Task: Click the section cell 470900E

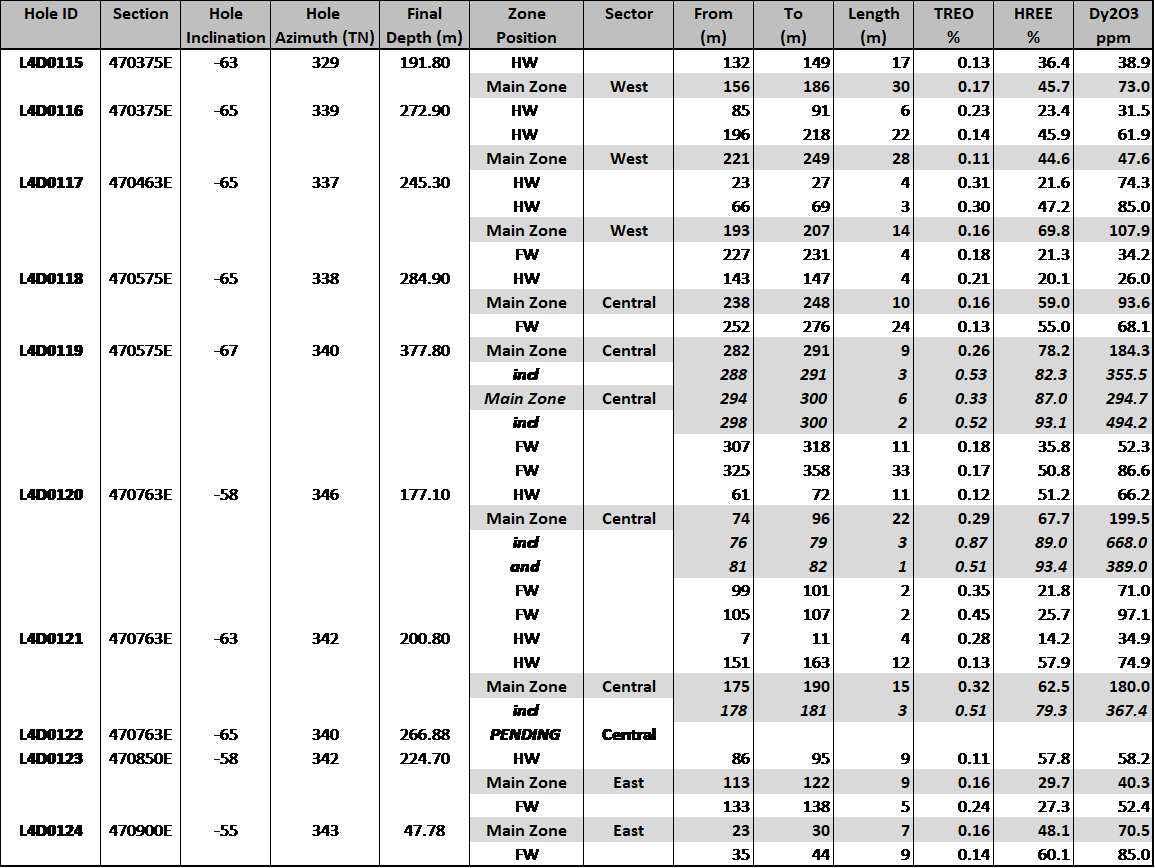Action: pyautogui.click(x=140, y=830)
